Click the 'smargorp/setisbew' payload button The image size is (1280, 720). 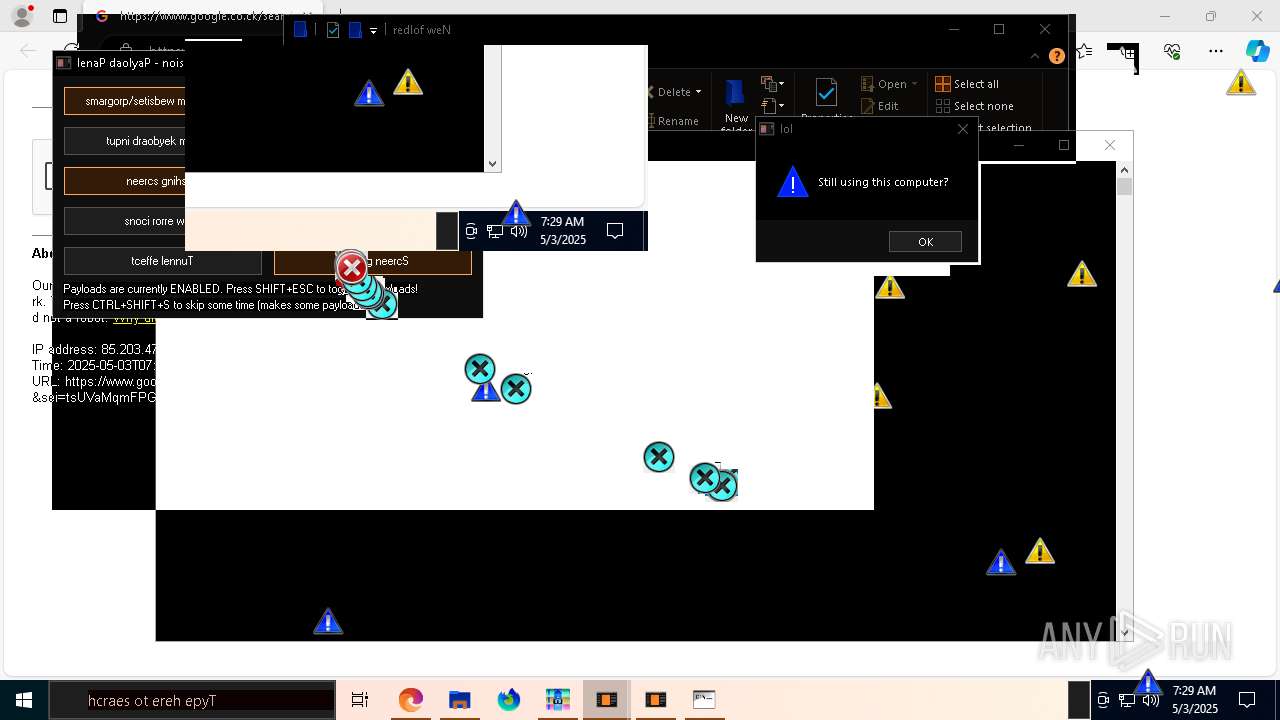pyautogui.click(x=125, y=101)
